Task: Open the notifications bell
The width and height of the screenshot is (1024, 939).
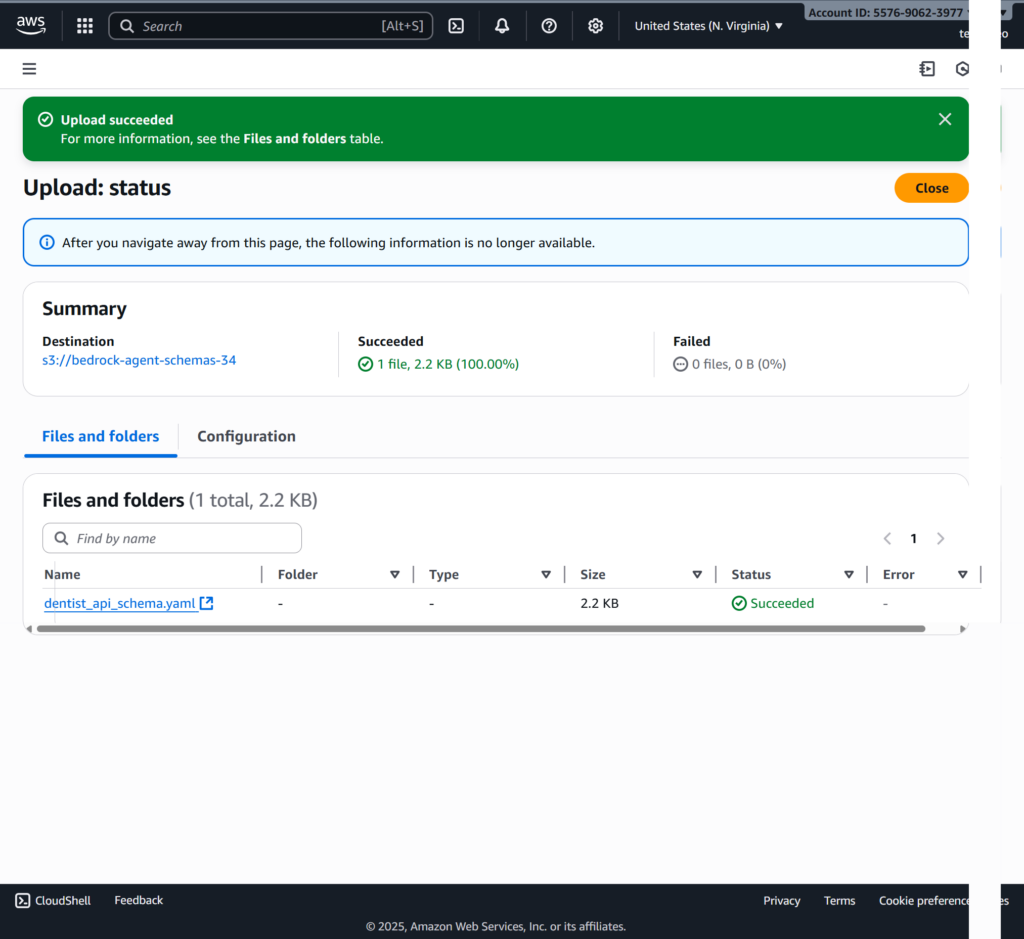Action: pyautogui.click(x=502, y=26)
